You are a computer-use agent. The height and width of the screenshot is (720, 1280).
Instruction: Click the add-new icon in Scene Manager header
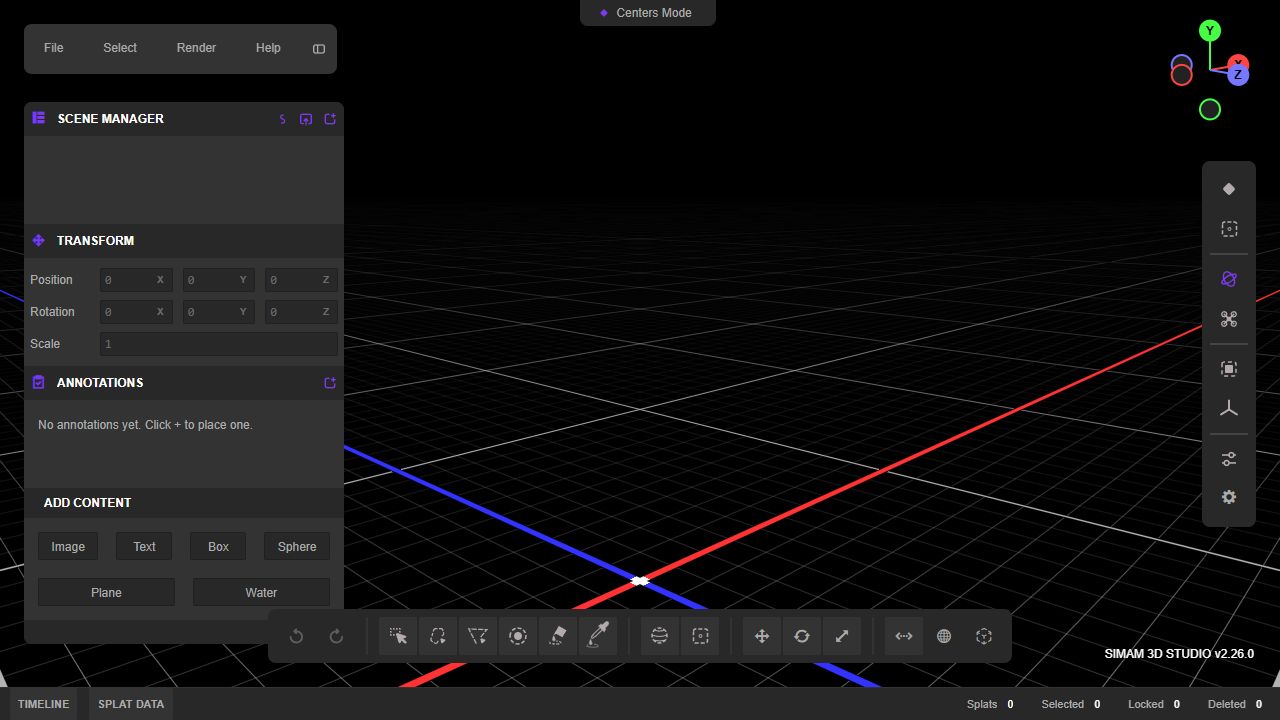point(330,119)
